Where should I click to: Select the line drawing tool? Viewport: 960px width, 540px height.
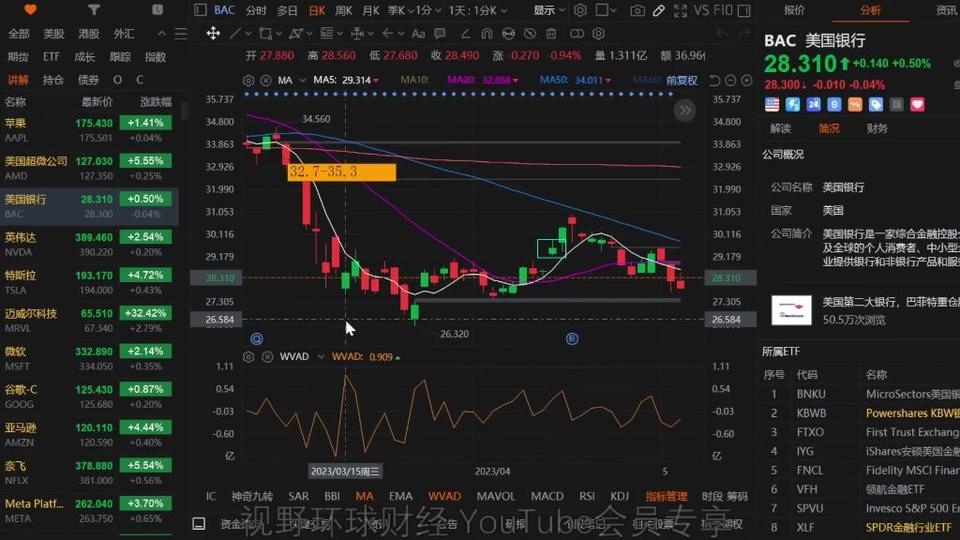pos(234,33)
